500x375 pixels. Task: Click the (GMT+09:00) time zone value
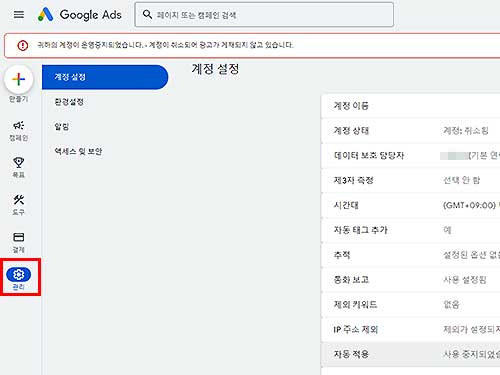pyautogui.click(x=471, y=205)
